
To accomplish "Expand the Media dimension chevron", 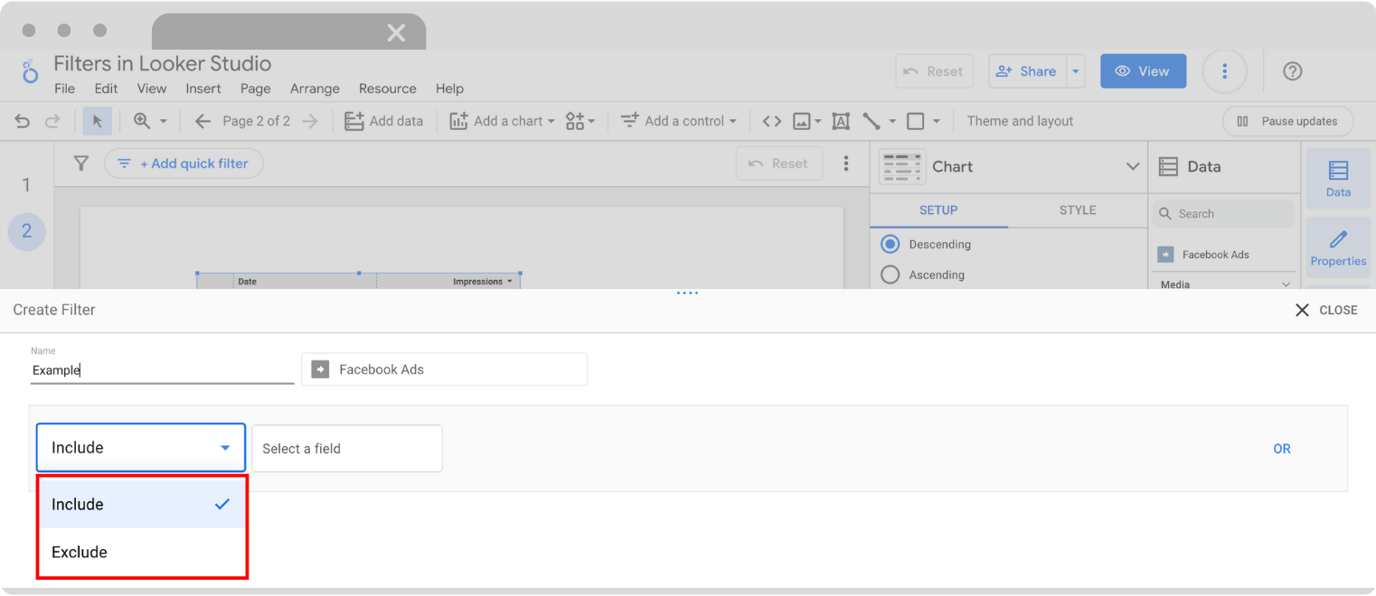I will pyautogui.click(x=1284, y=283).
